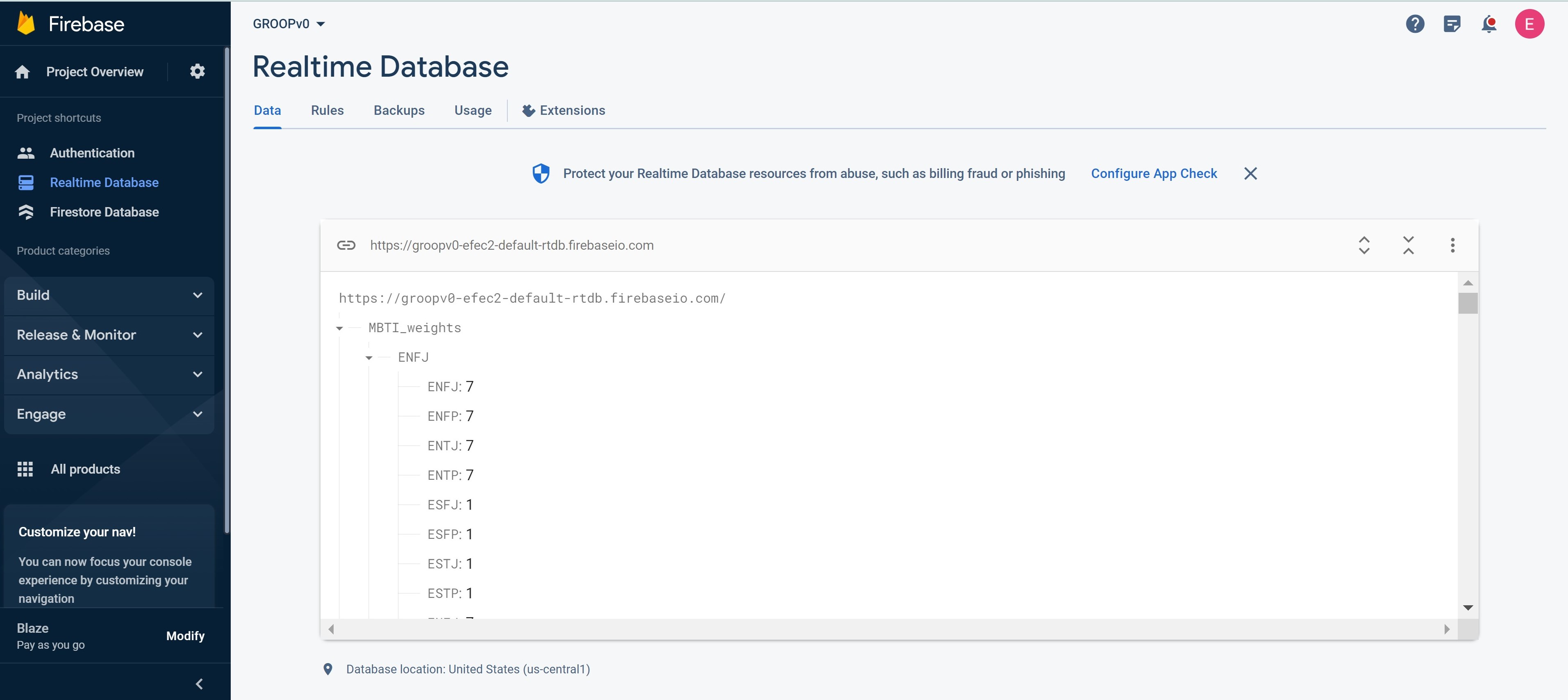Screen dimensions: 1568x700
Task: Dismiss the App Check banner
Action: [1250, 173]
